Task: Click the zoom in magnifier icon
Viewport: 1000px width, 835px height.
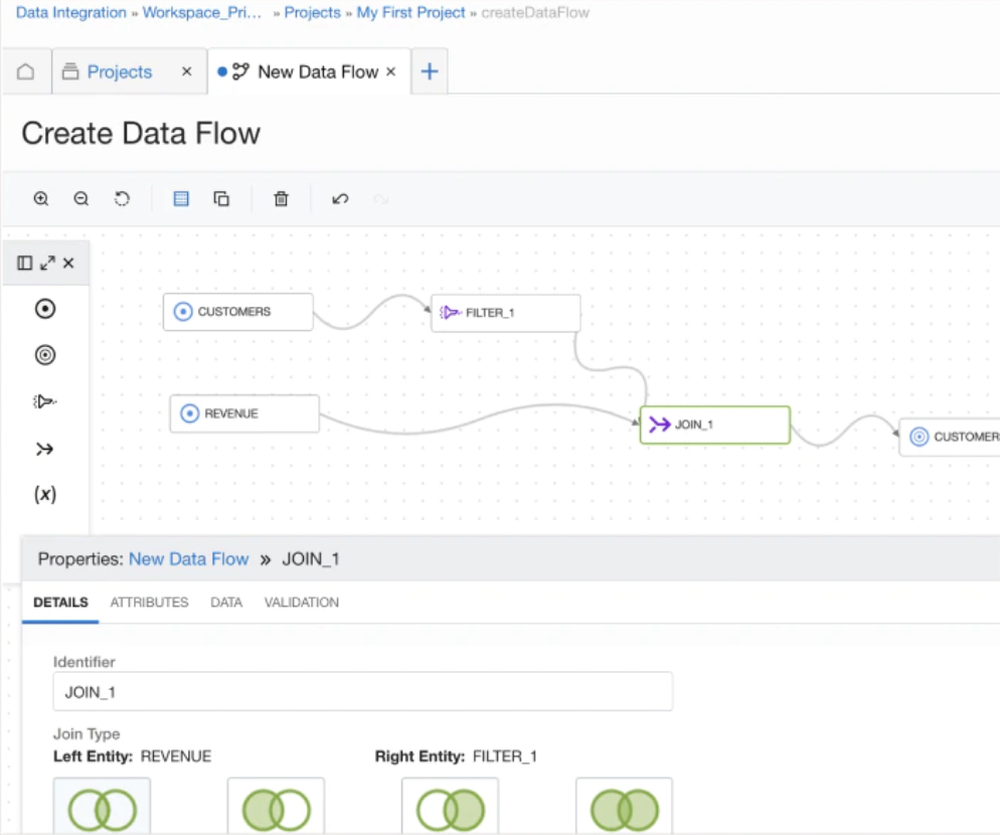Action: click(x=41, y=199)
